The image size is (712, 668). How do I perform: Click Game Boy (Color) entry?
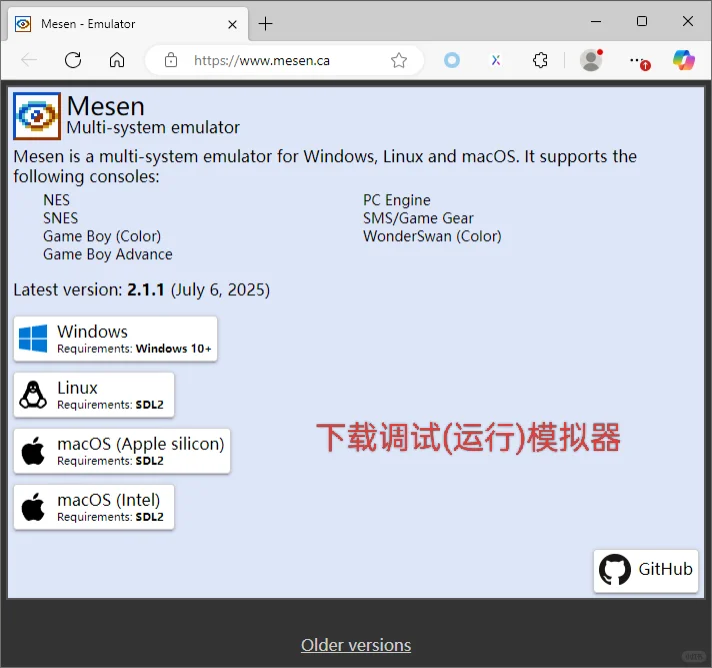click(102, 236)
